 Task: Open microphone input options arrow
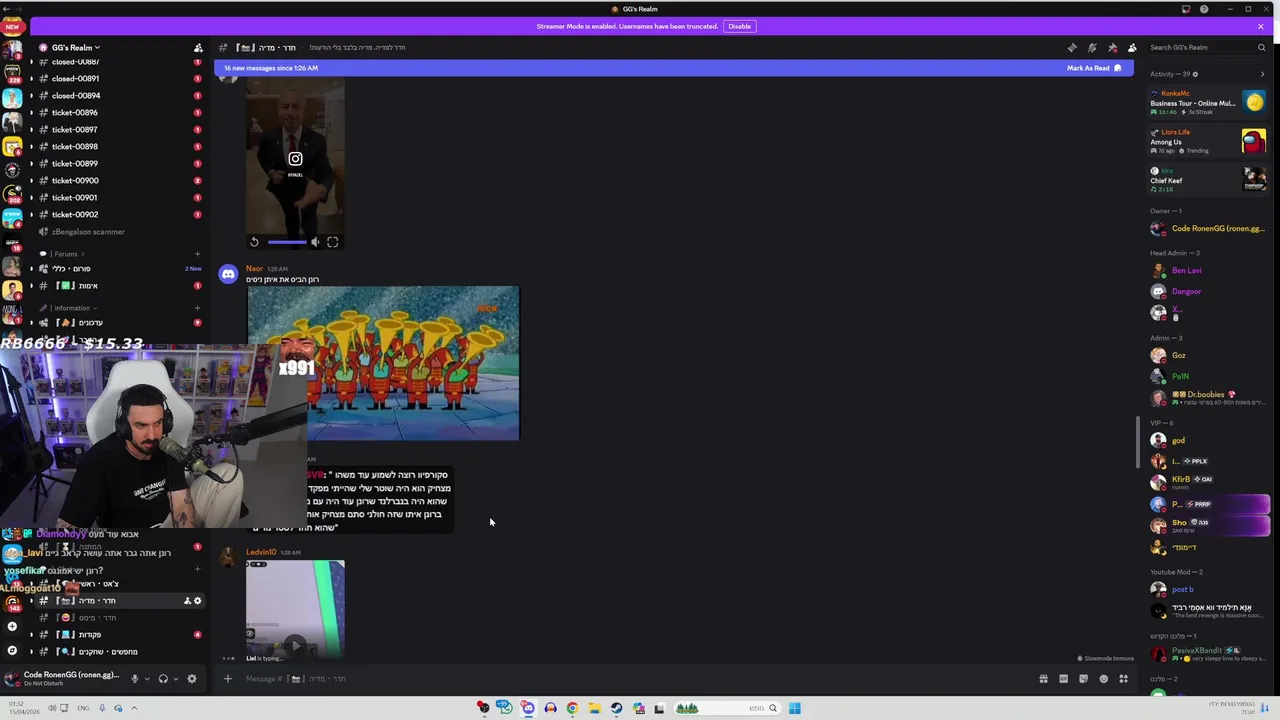click(x=147, y=679)
